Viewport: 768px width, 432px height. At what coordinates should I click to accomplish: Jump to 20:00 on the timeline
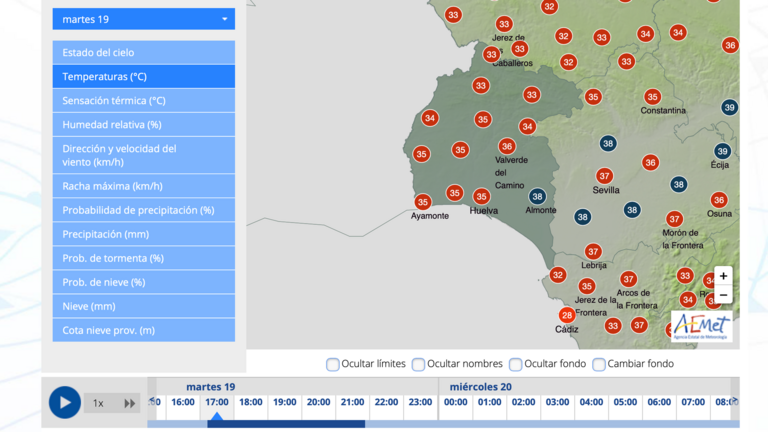tap(318, 402)
